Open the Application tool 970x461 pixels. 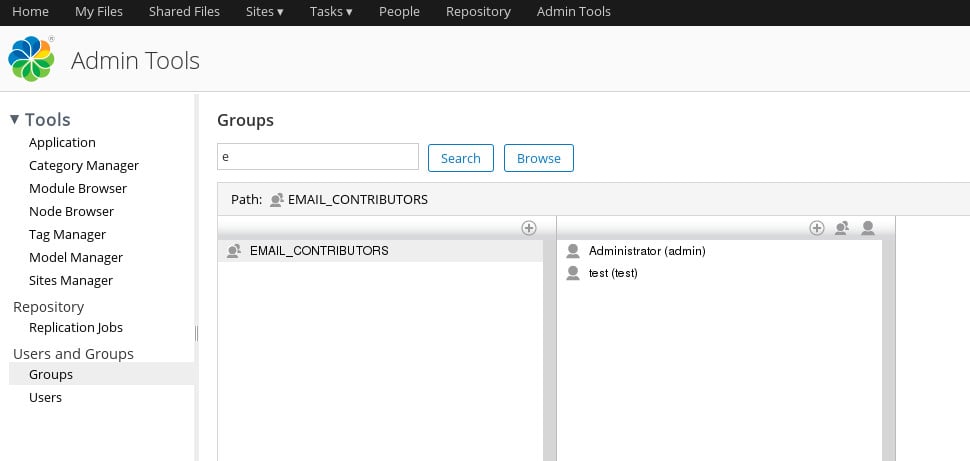62,142
